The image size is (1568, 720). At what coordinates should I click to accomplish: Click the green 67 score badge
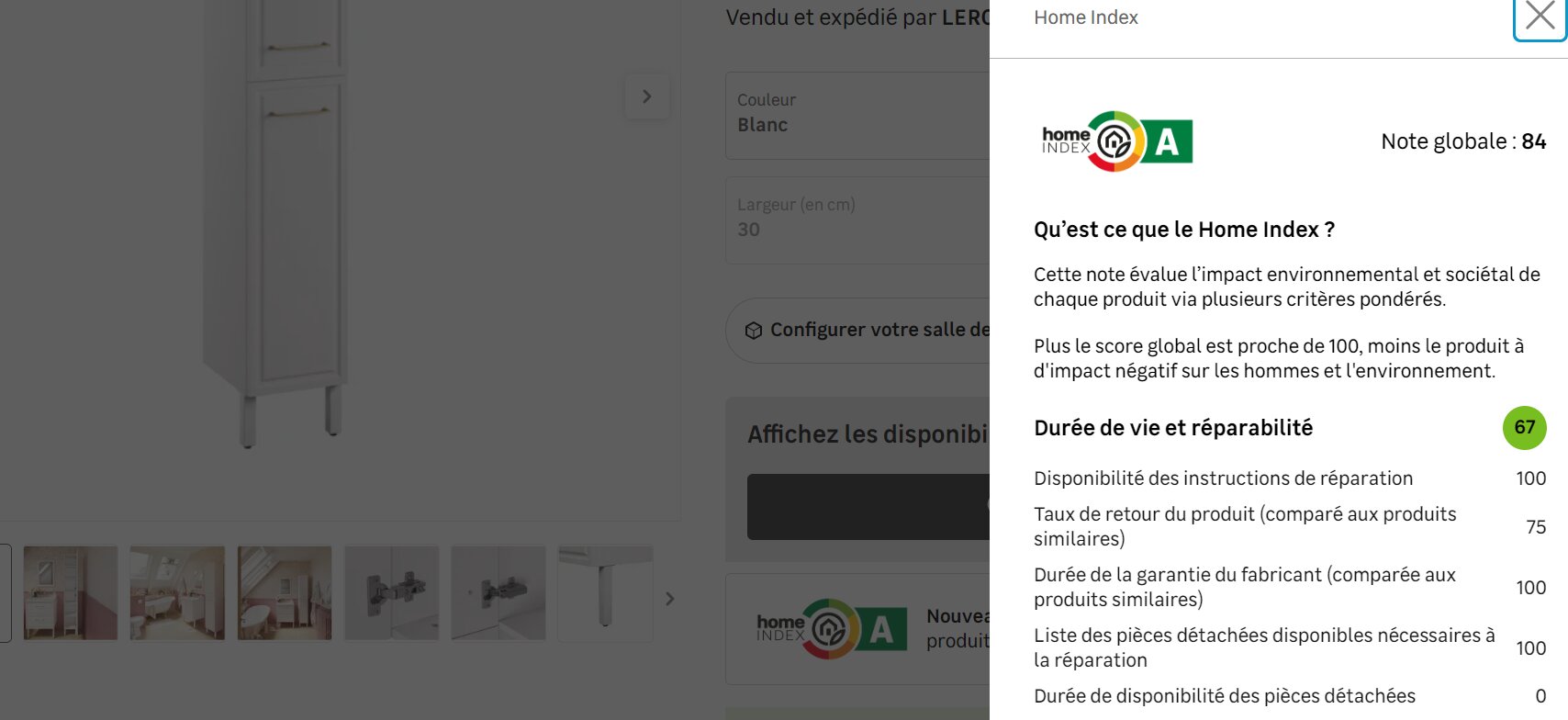(1524, 428)
